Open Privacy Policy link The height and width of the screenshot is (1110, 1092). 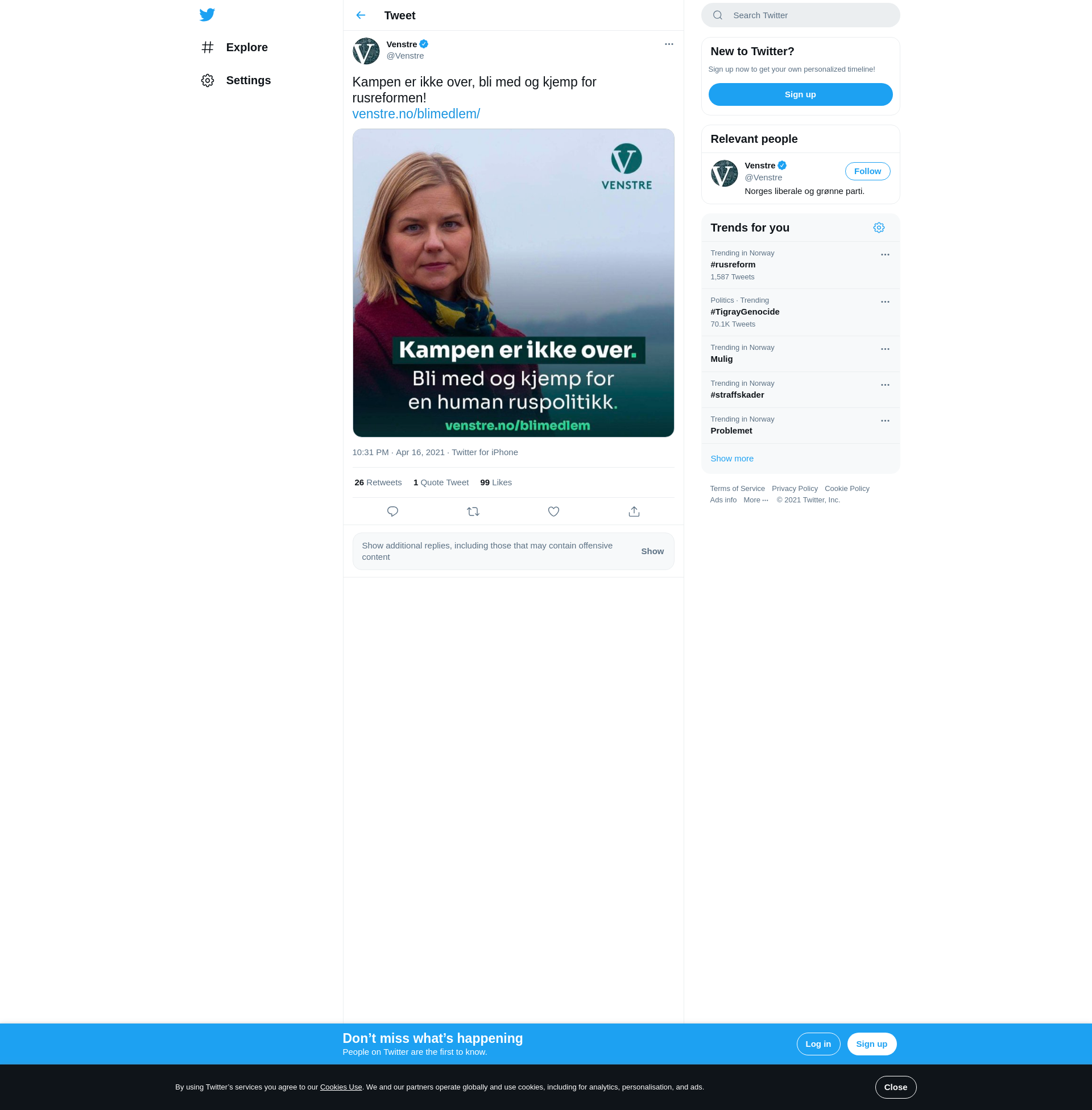pos(795,488)
